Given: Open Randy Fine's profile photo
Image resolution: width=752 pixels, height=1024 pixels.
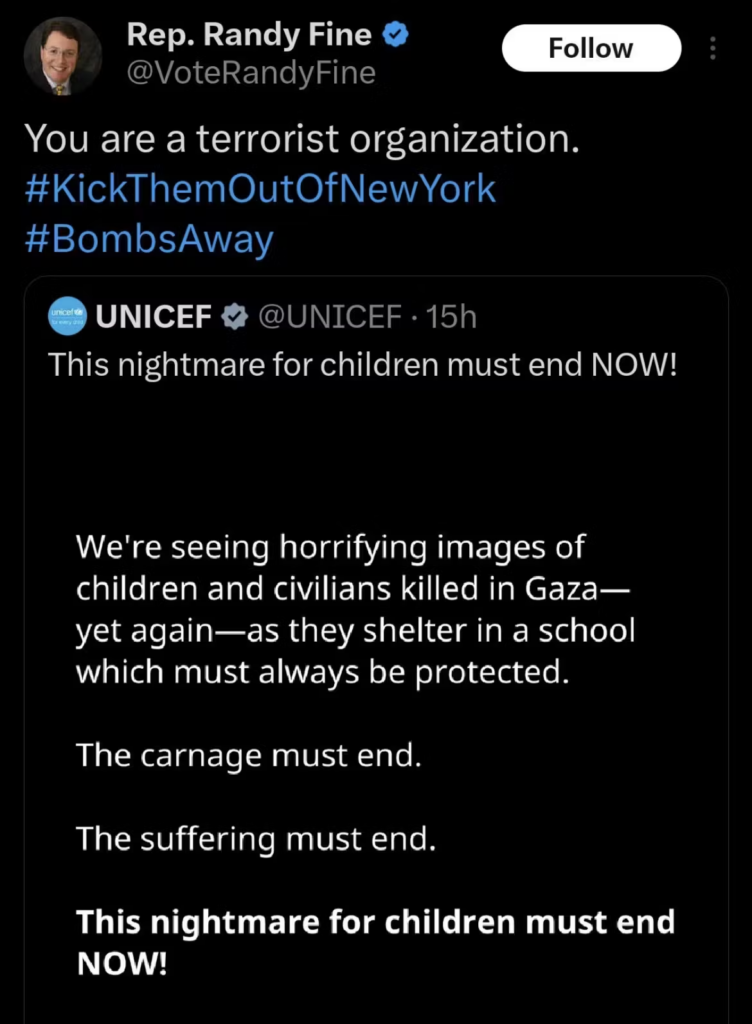Looking at the screenshot, I should [x=62, y=56].
